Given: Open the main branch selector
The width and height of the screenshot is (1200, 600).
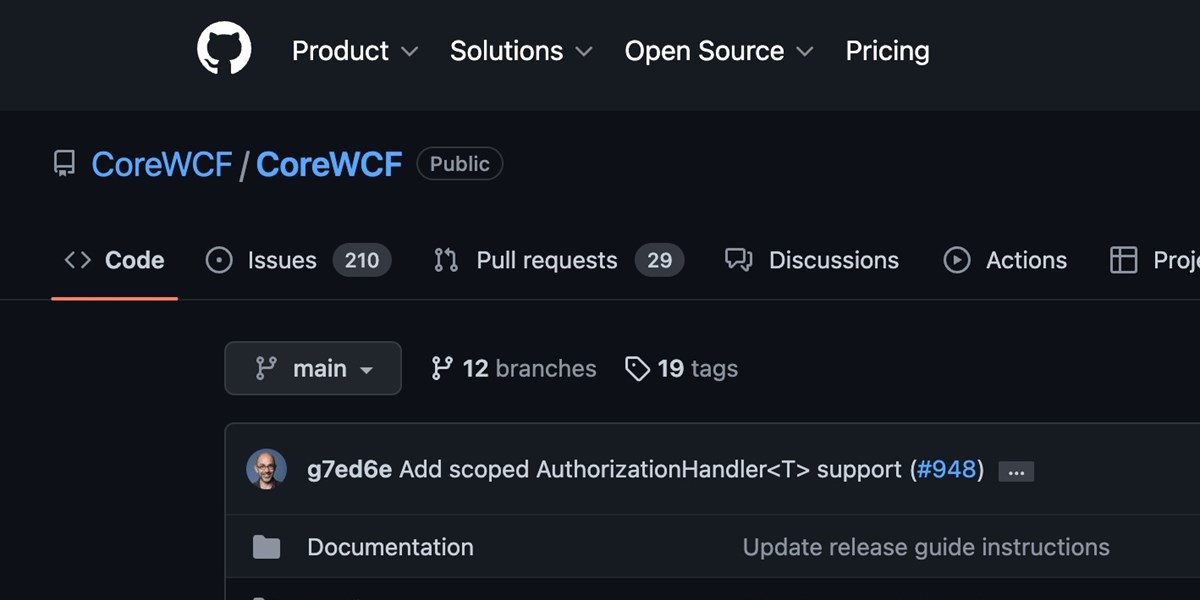Looking at the screenshot, I should (x=313, y=368).
